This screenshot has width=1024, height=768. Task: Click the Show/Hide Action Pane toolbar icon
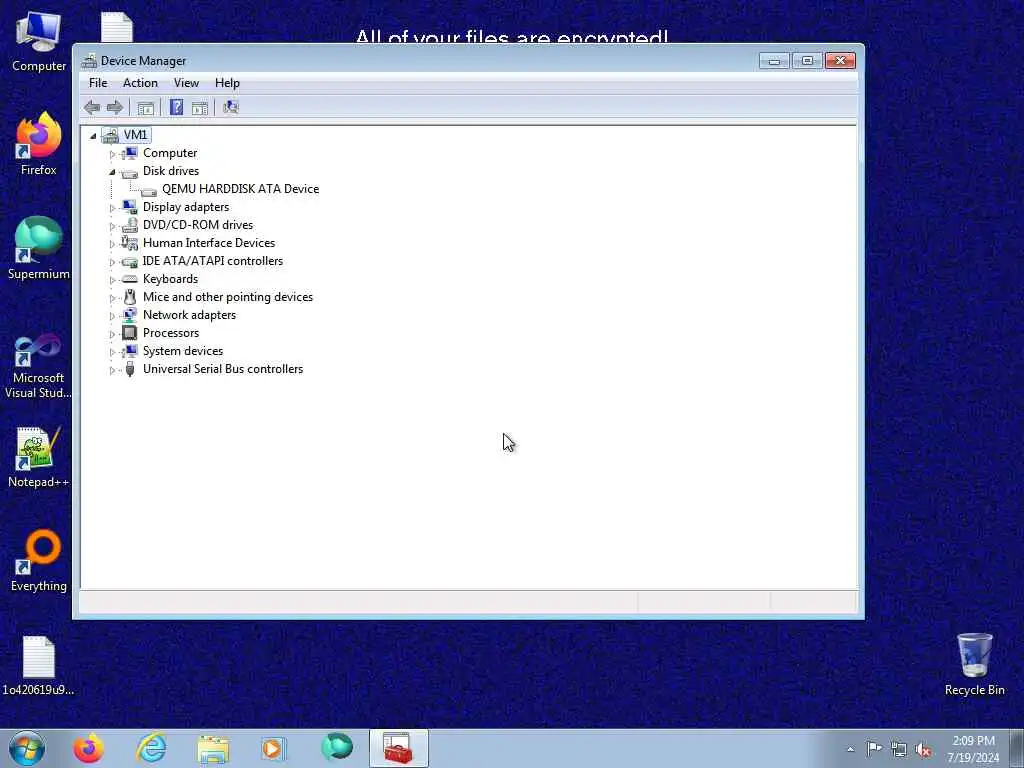point(200,108)
